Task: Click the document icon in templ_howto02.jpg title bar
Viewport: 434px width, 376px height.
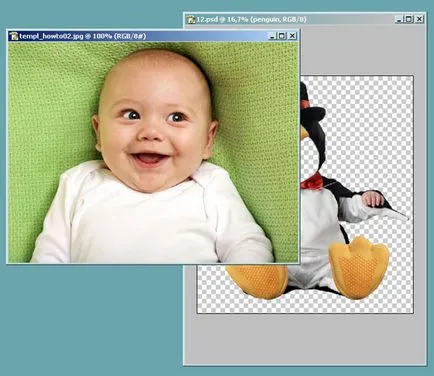Action: point(14,36)
